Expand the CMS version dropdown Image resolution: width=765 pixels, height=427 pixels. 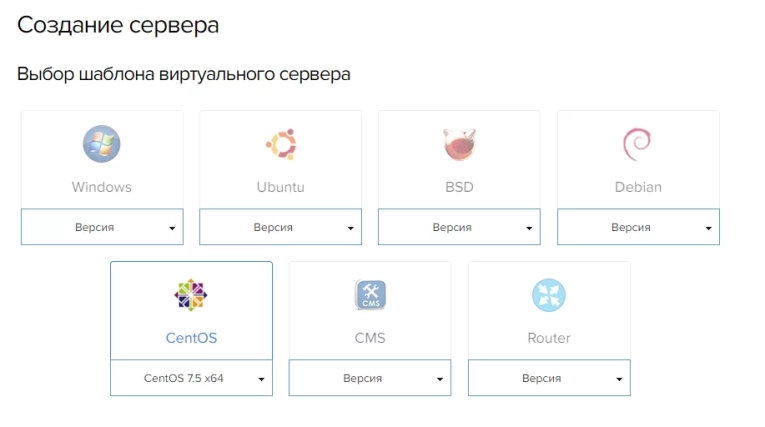pyautogui.click(x=370, y=378)
